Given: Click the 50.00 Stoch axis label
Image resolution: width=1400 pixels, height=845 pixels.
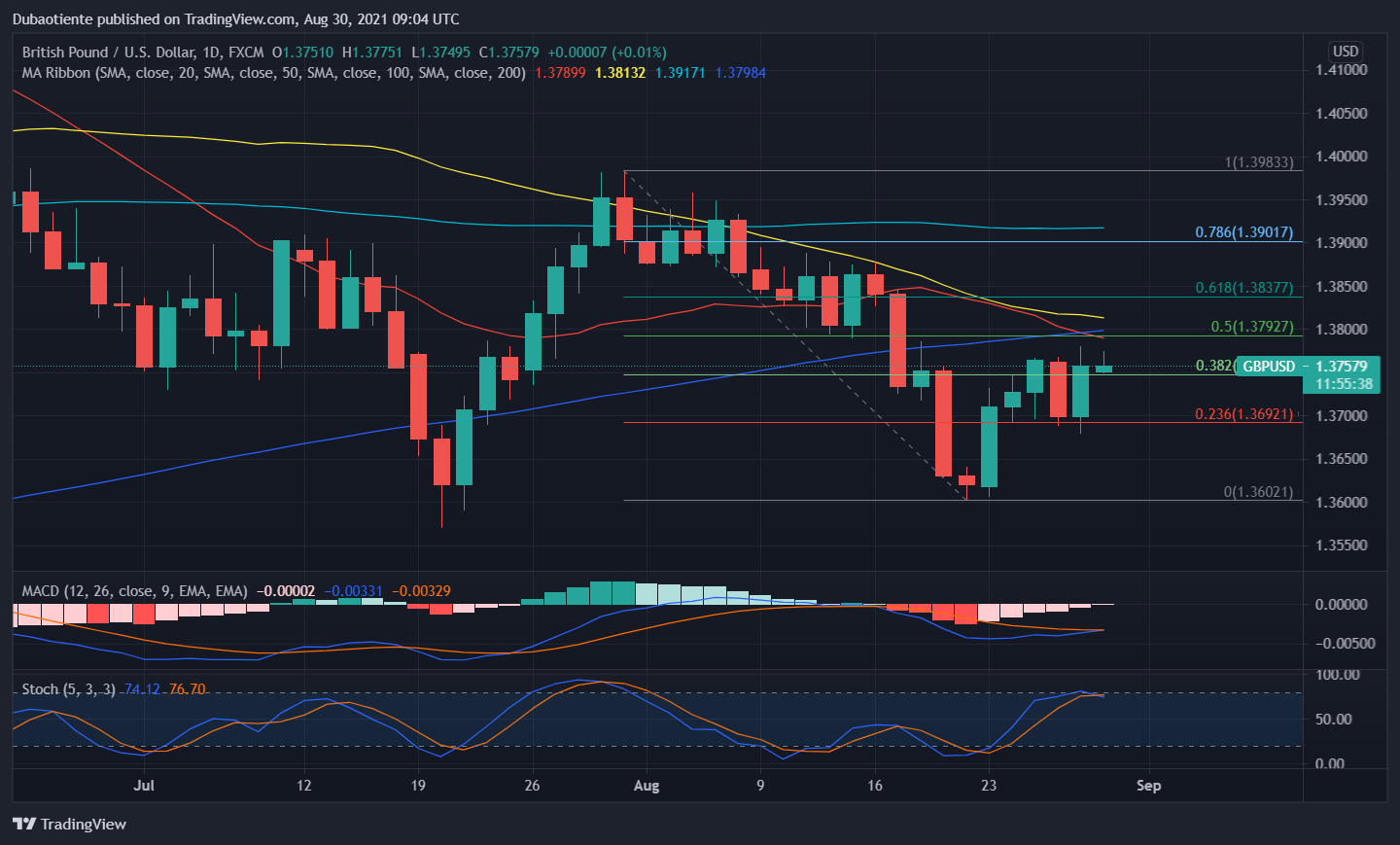Looking at the screenshot, I should 1333,720.
